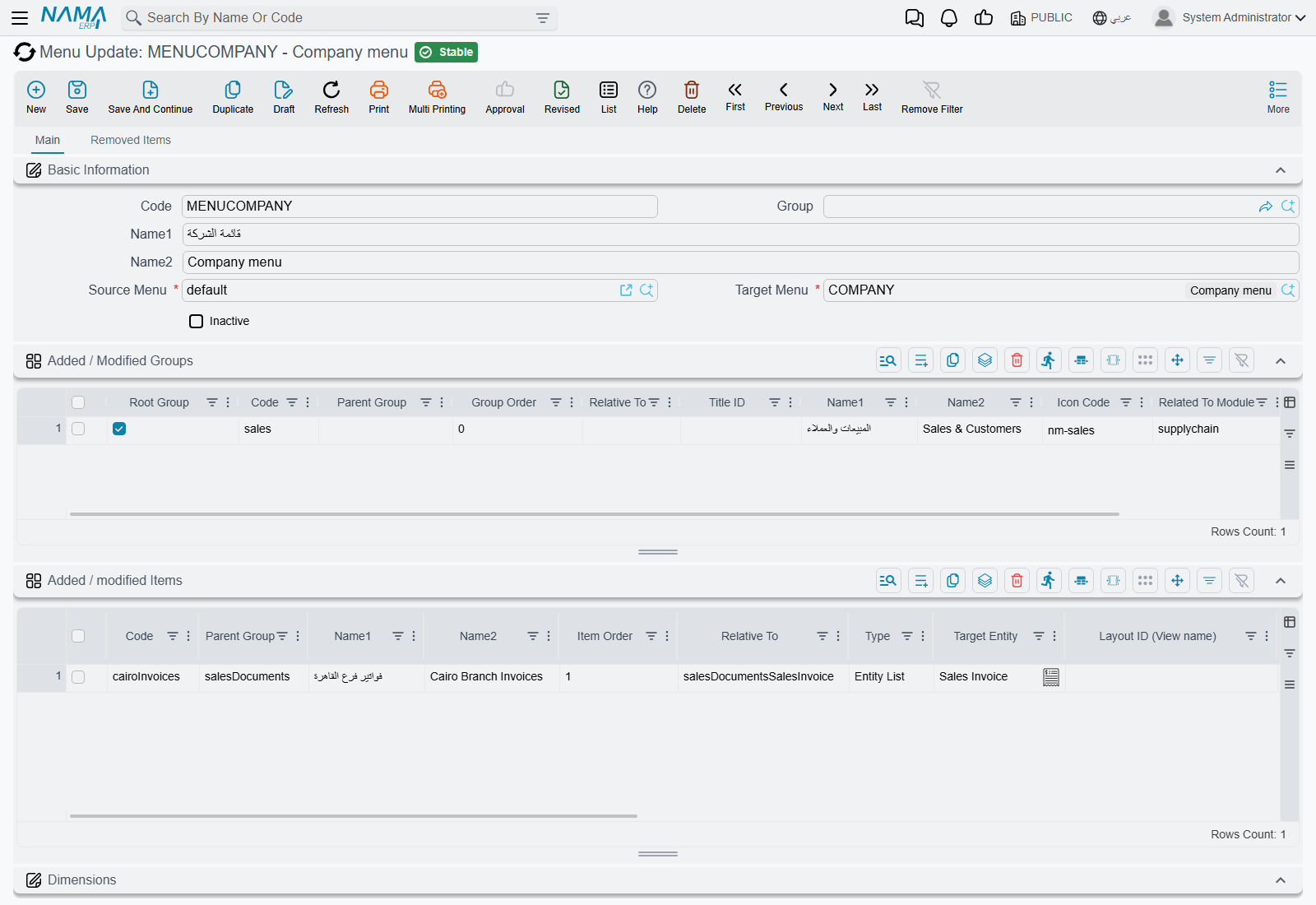
Task: Open the search box filter options dropdown
Action: pos(543,18)
